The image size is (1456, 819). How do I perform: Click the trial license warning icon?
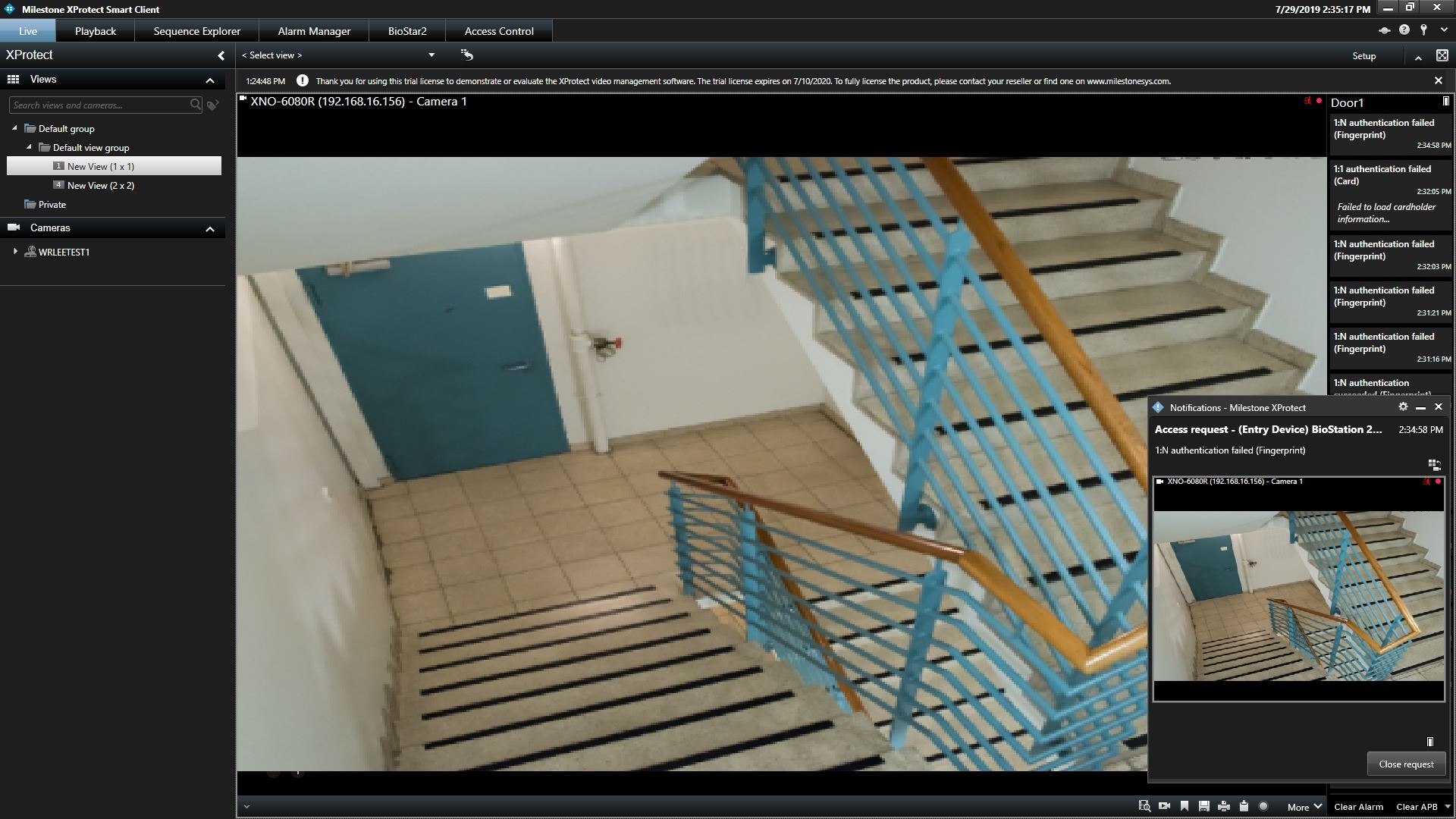click(x=302, y=80)
